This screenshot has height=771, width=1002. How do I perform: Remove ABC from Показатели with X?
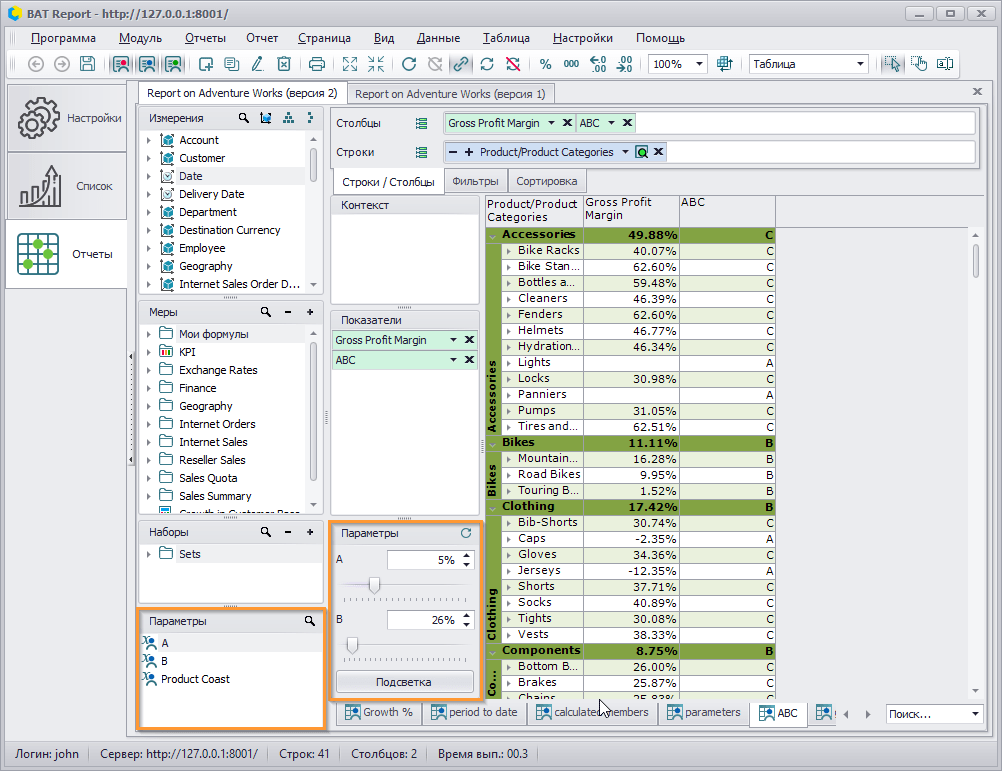click(469, 360)
